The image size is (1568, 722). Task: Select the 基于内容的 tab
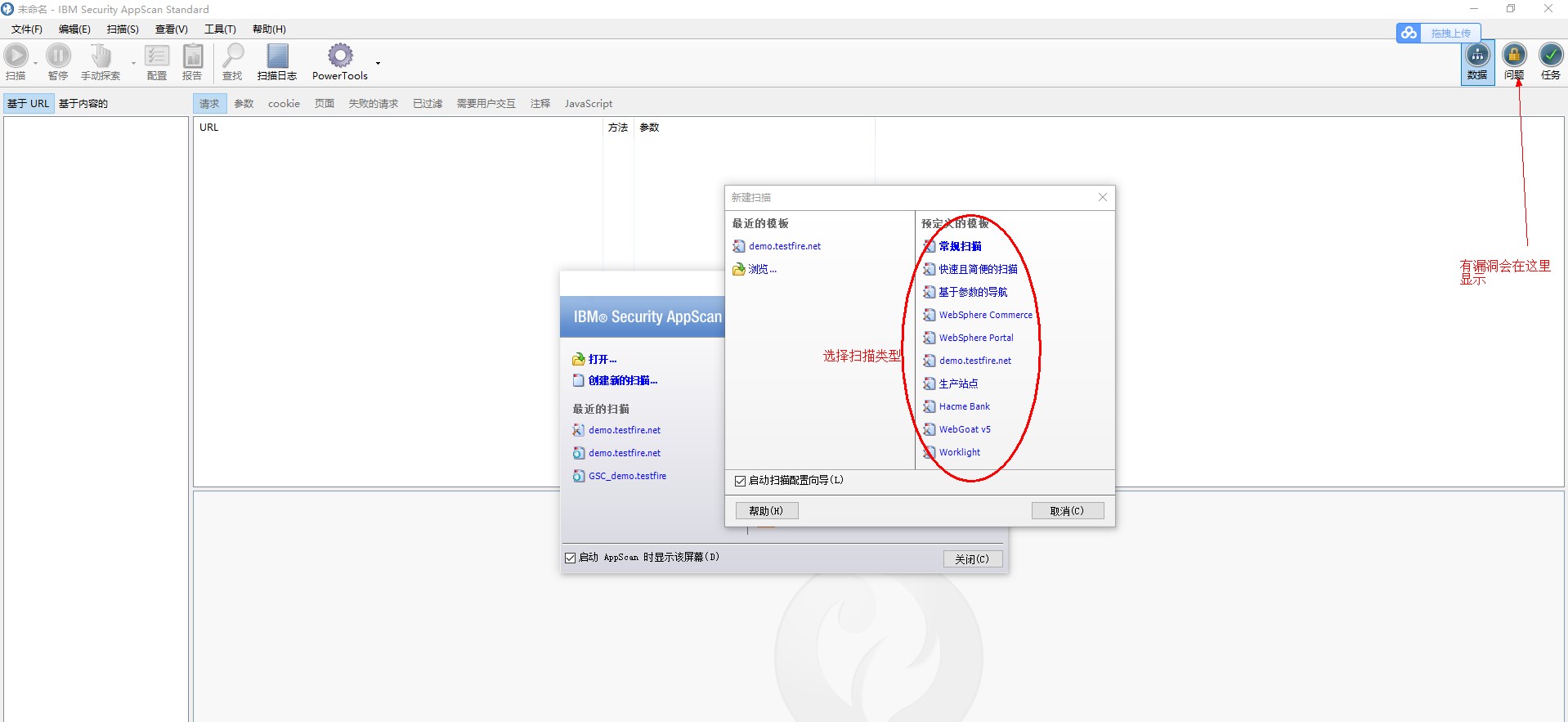[x=83, y=104]
